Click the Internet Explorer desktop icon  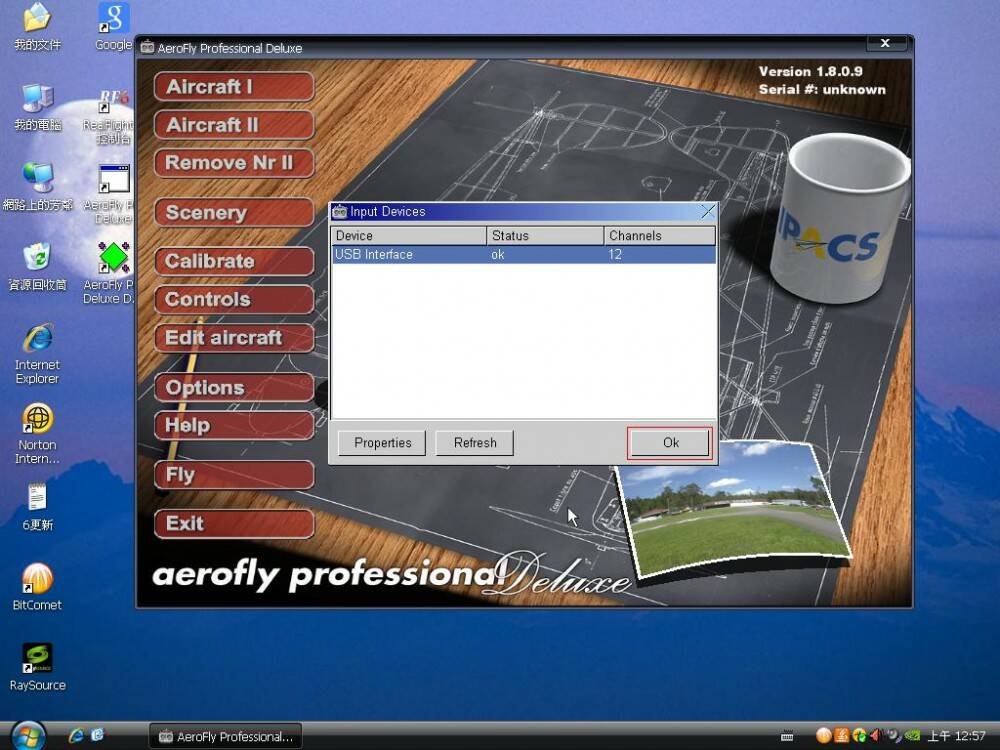[38, 338]
